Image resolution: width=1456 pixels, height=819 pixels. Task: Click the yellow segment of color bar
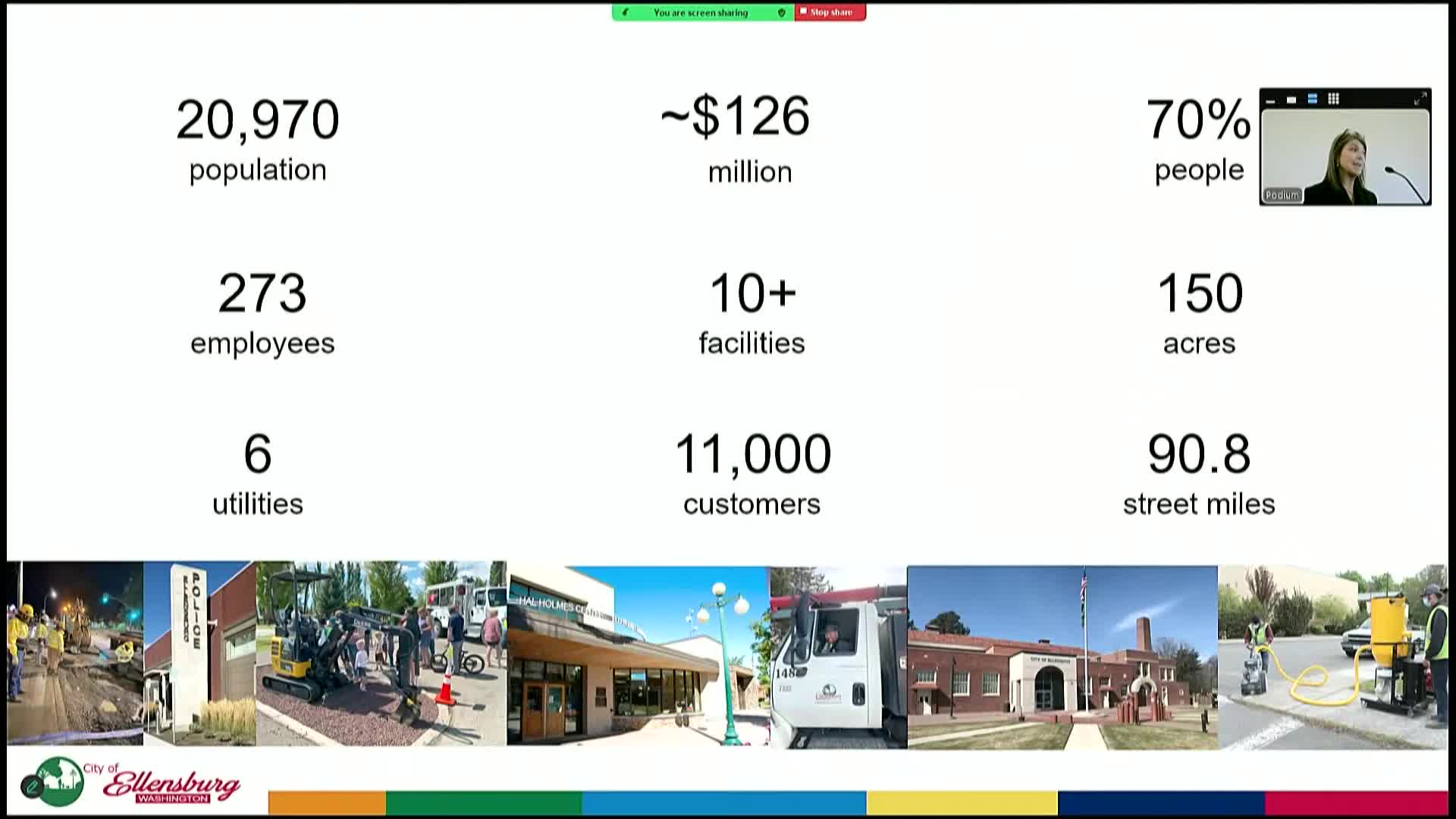click(962, 802)
